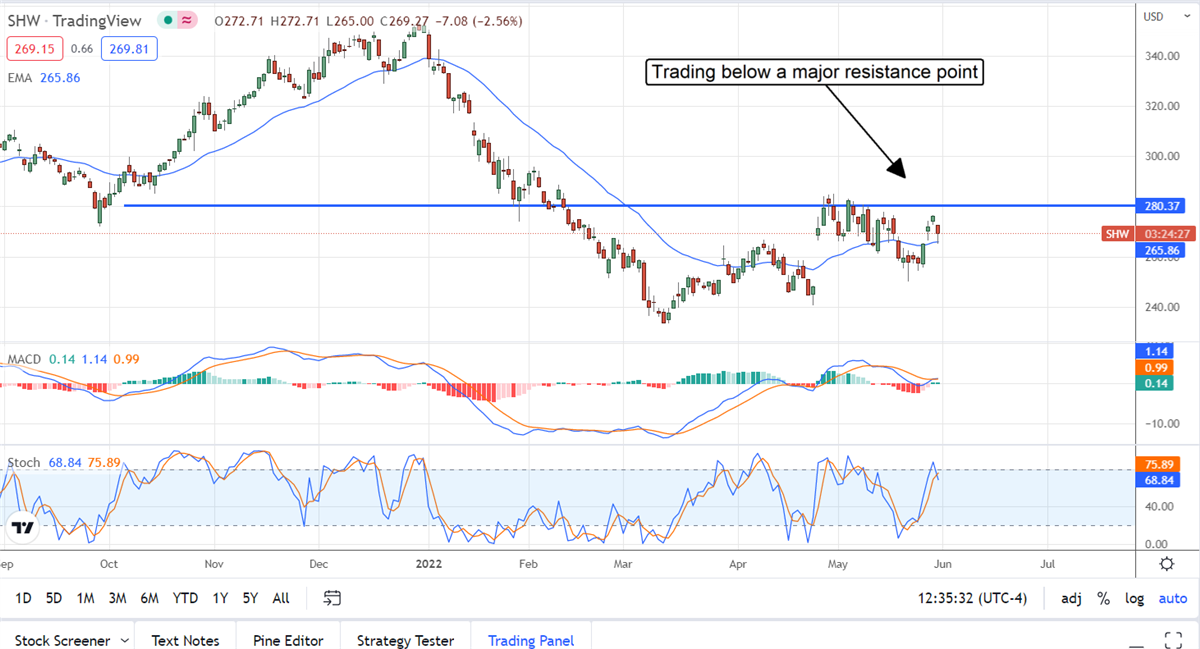Toggle percent scale mode

click(x=1104, y=598)
